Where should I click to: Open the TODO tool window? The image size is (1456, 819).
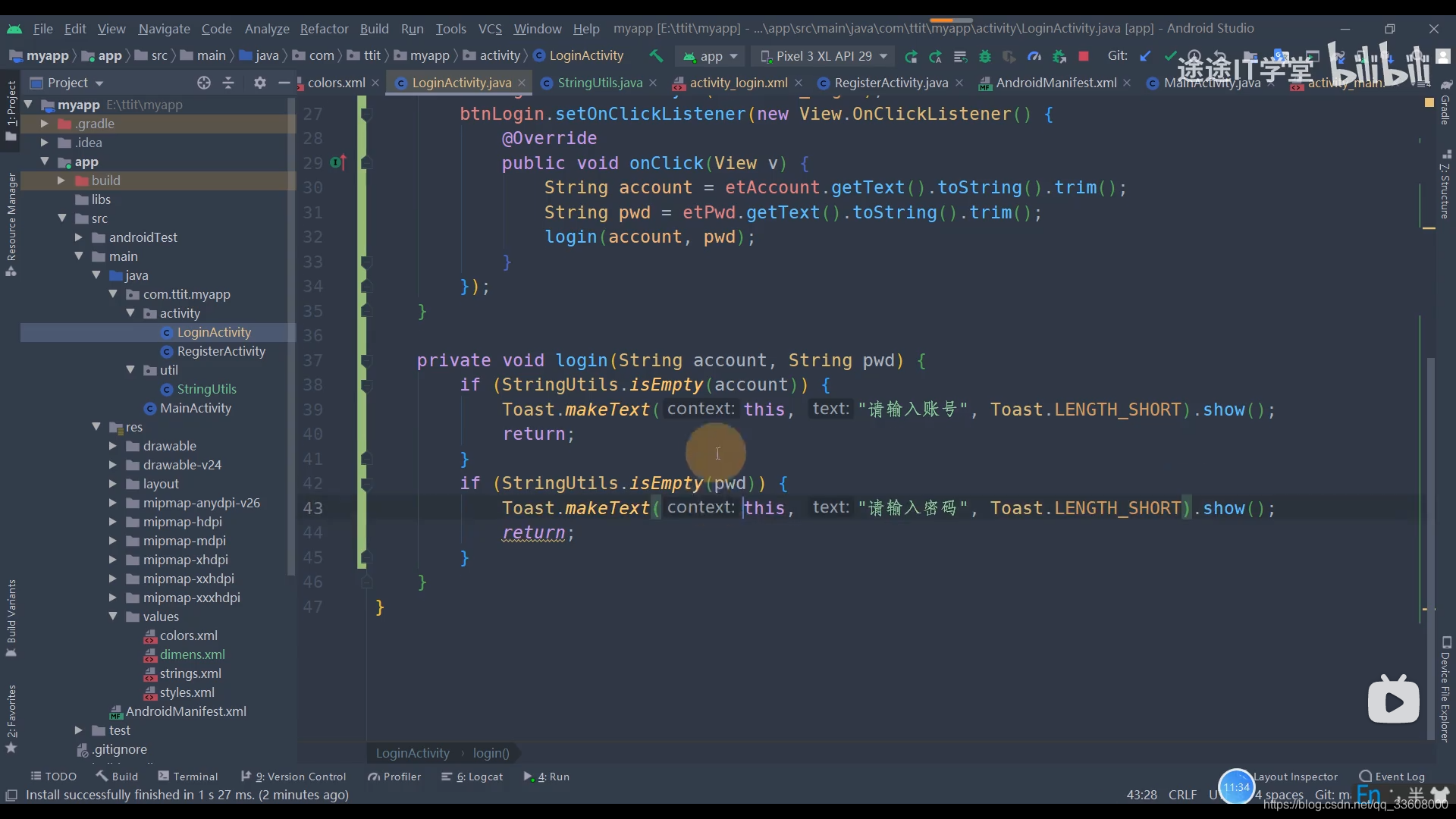click(54, 777)
